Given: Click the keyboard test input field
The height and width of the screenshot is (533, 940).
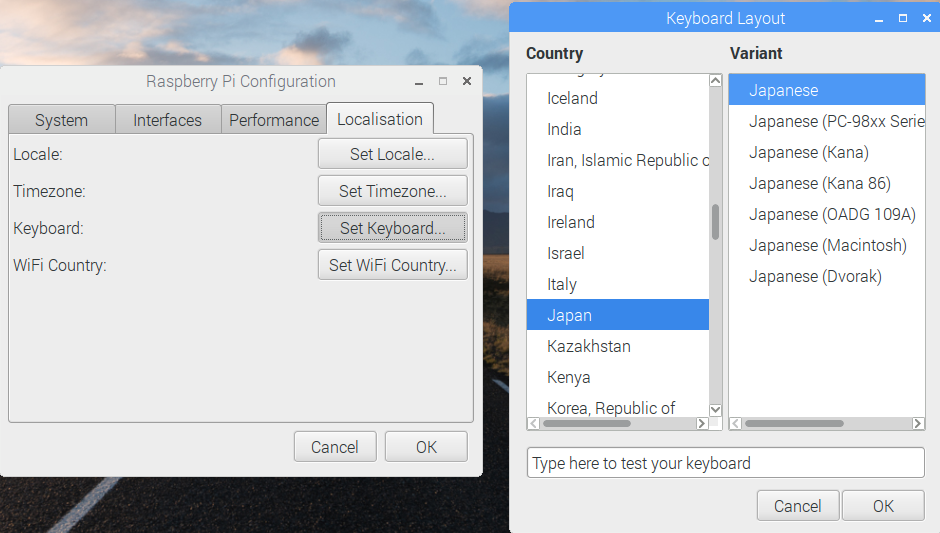Looking at the screenshot, I should (x=725, y=463).
